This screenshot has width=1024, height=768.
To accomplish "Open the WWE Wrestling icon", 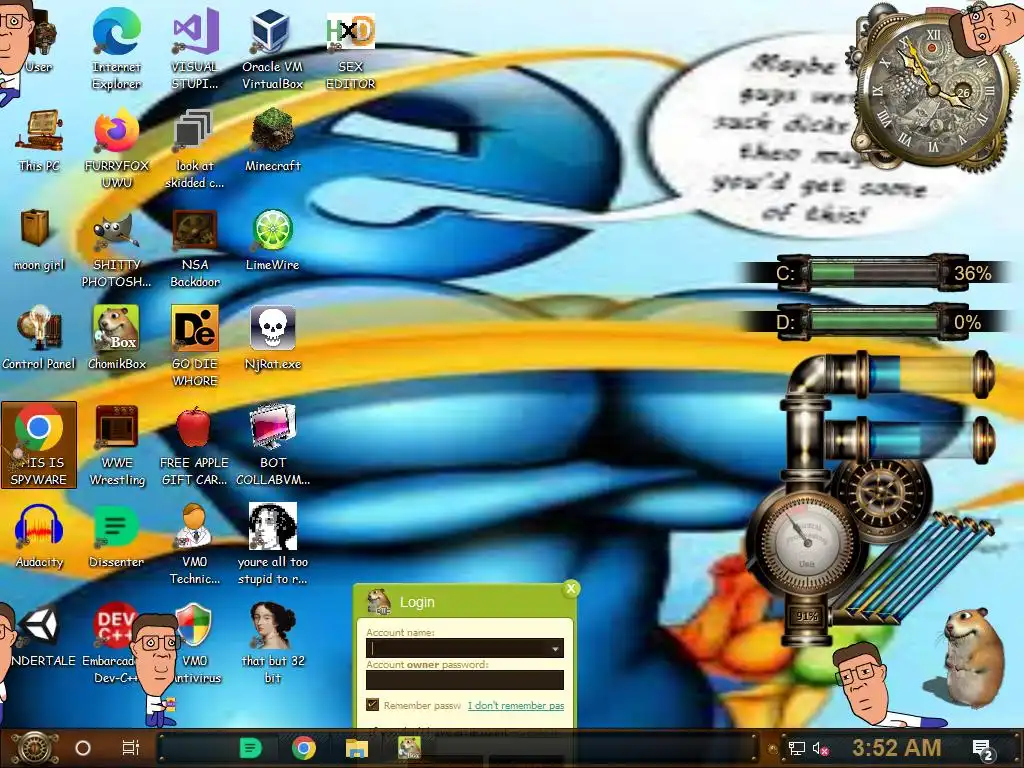I will [x=116, y=445].
